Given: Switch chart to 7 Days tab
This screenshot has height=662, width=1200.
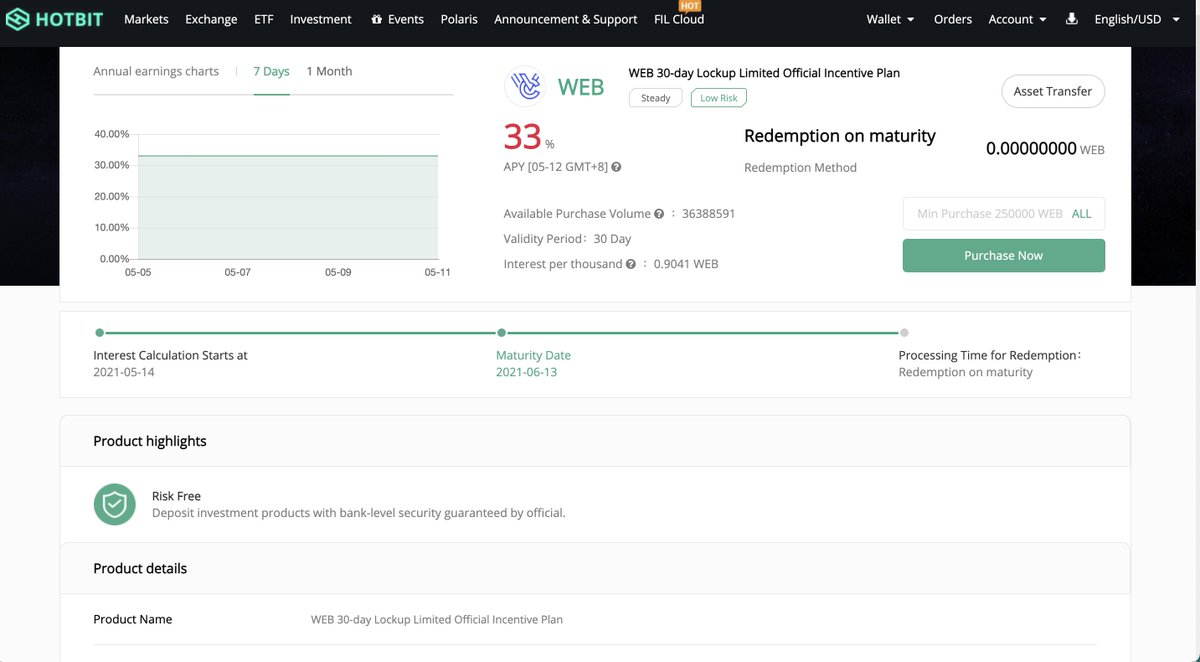Looking at the screenshot, I should [x=271, y=72].
